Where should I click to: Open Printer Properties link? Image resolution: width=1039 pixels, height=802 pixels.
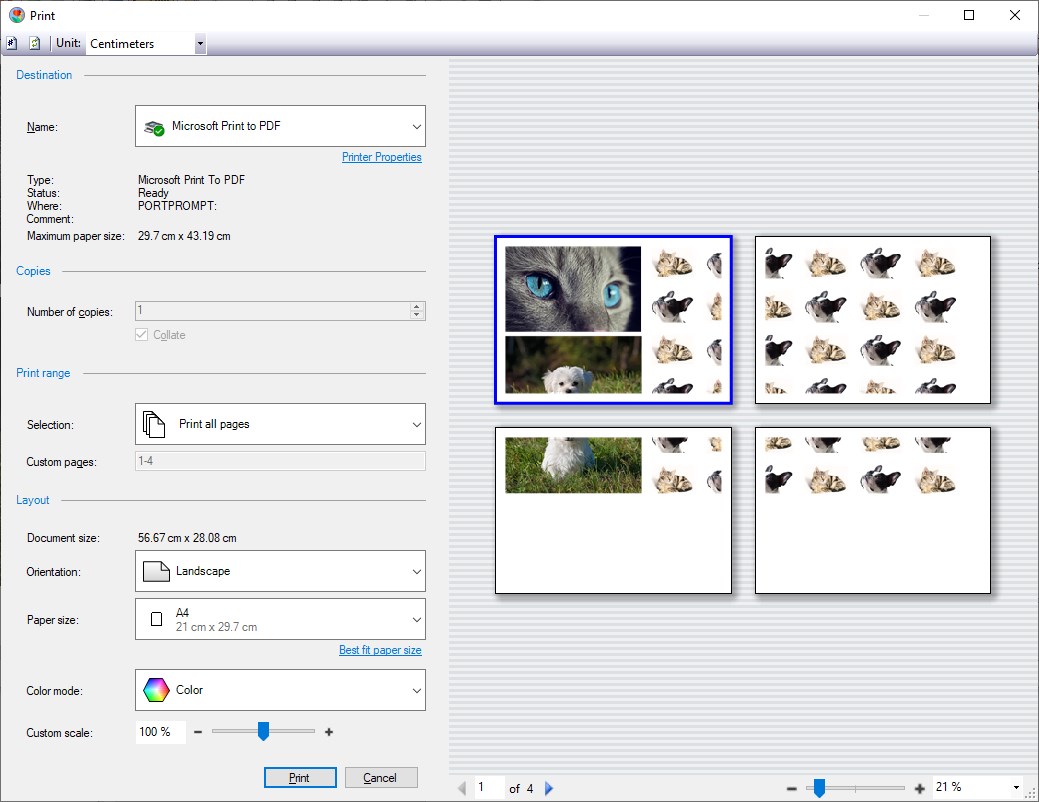(x=382, y=157)
